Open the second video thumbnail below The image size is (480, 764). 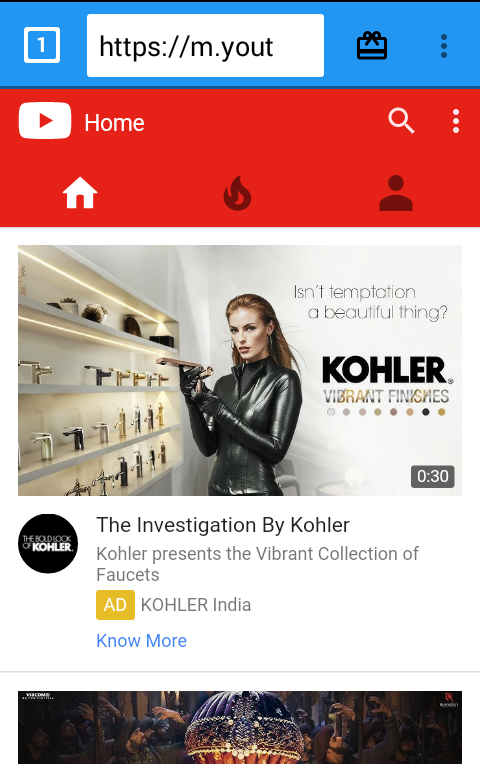(x=240, y=727)
